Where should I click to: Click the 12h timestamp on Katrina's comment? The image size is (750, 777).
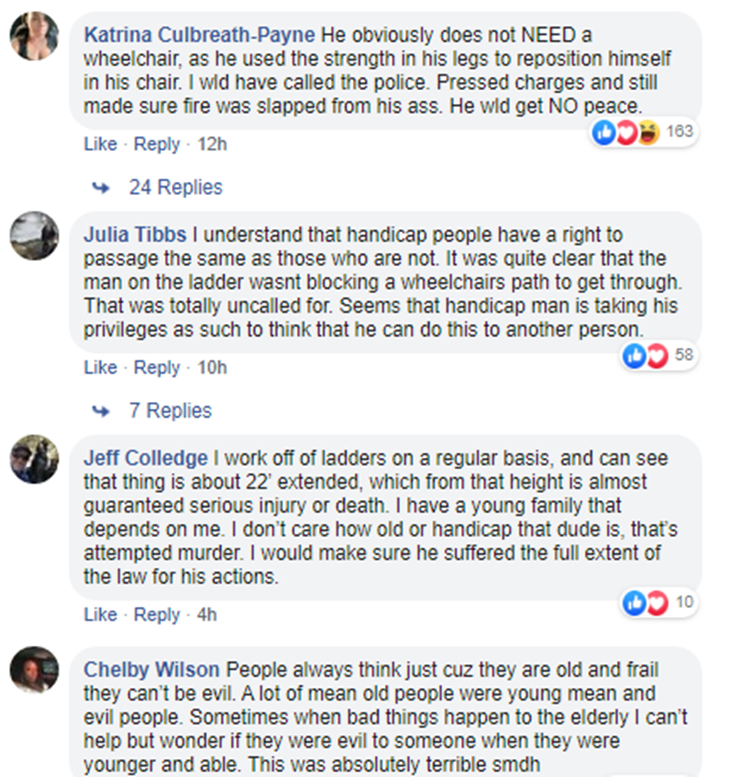[213, 144]
